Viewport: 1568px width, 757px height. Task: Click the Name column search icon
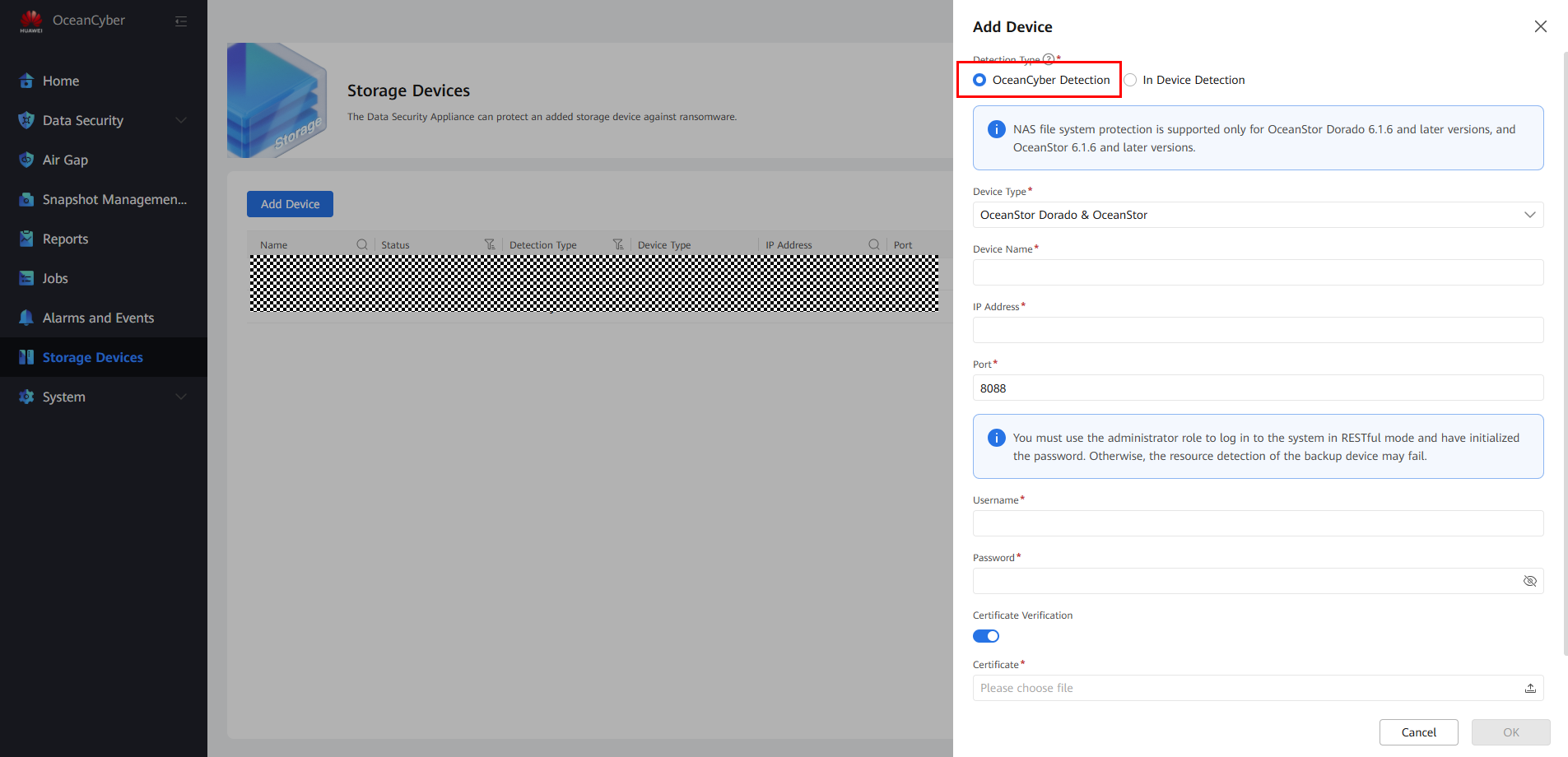361,244
